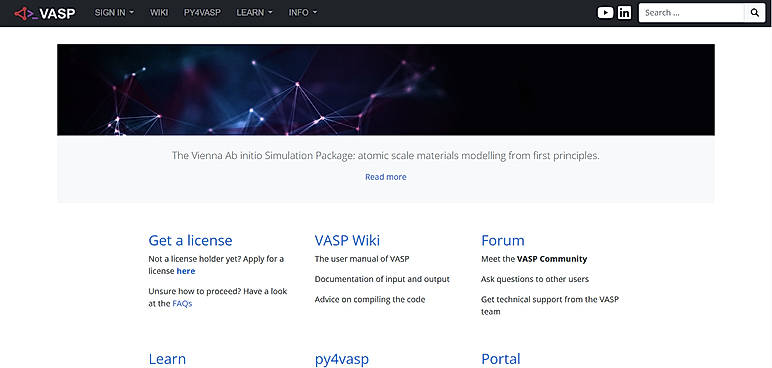Open the VASP logo home link
Screen dimensions: 772x368
coord(45,13)
